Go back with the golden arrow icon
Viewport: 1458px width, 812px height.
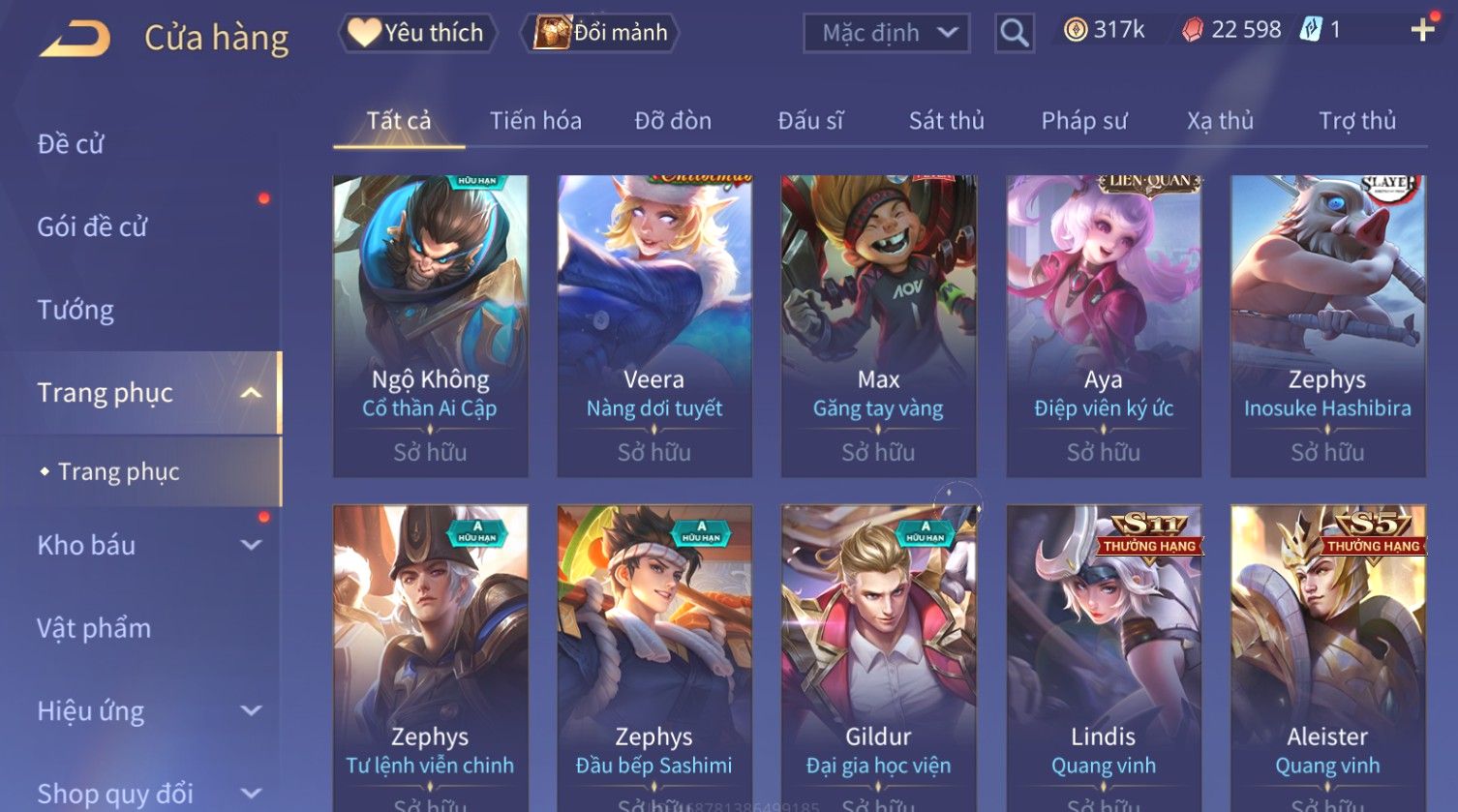(75, 38)
